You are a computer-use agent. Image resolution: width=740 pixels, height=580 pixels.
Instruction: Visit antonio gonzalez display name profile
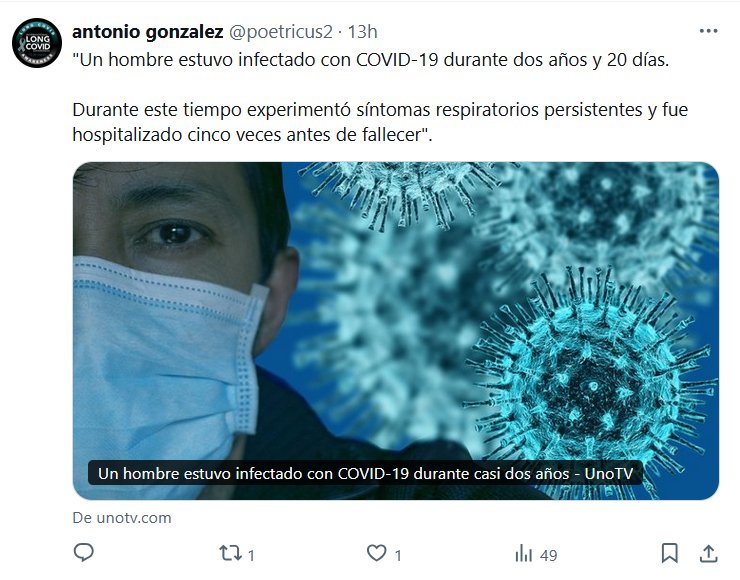pos(148,32)
